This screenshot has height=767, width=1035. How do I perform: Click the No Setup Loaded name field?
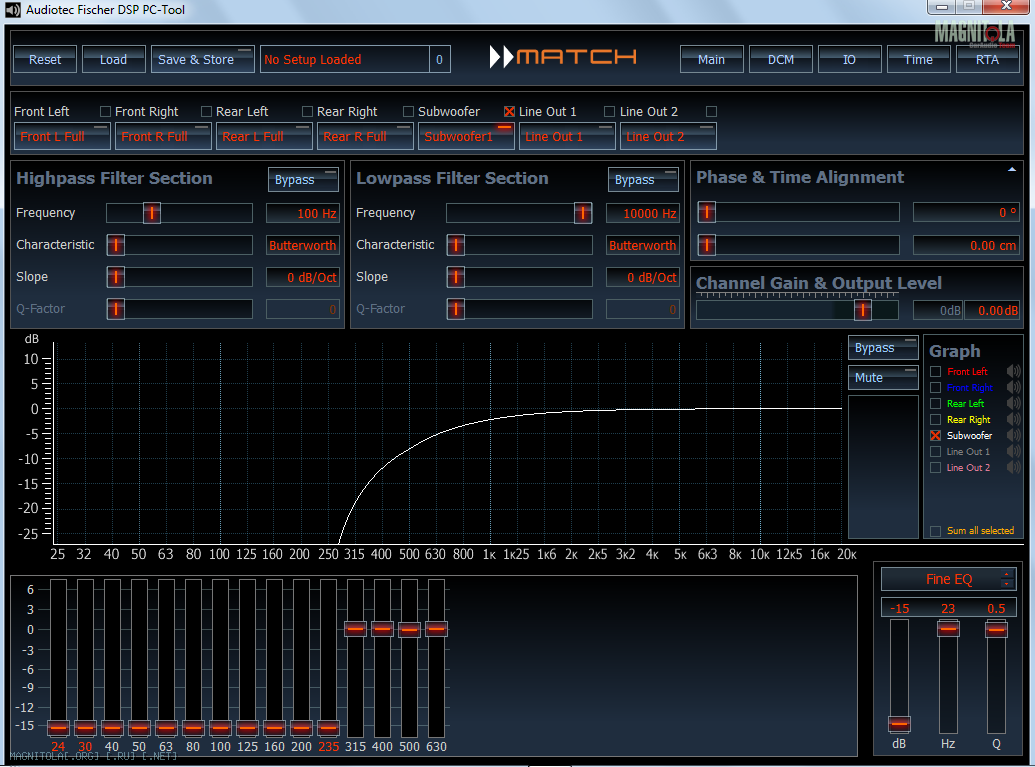(x=345, y=59)
